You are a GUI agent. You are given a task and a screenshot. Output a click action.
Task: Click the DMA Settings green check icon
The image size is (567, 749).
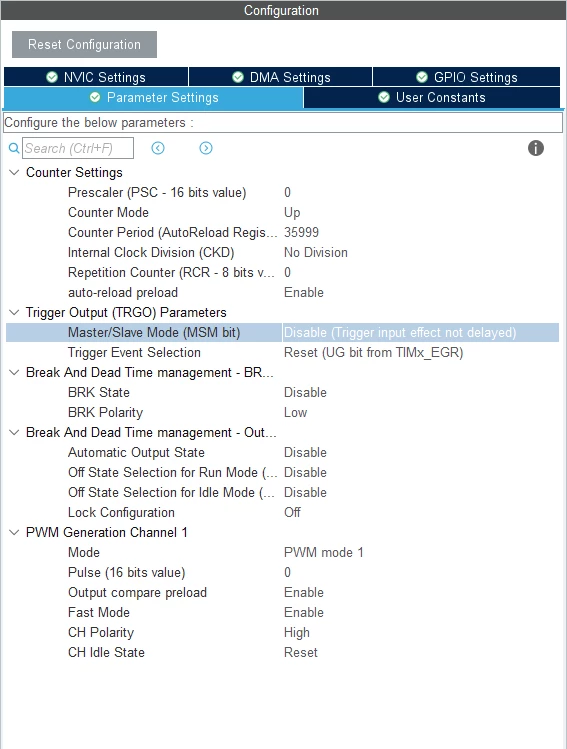(238, 77)
